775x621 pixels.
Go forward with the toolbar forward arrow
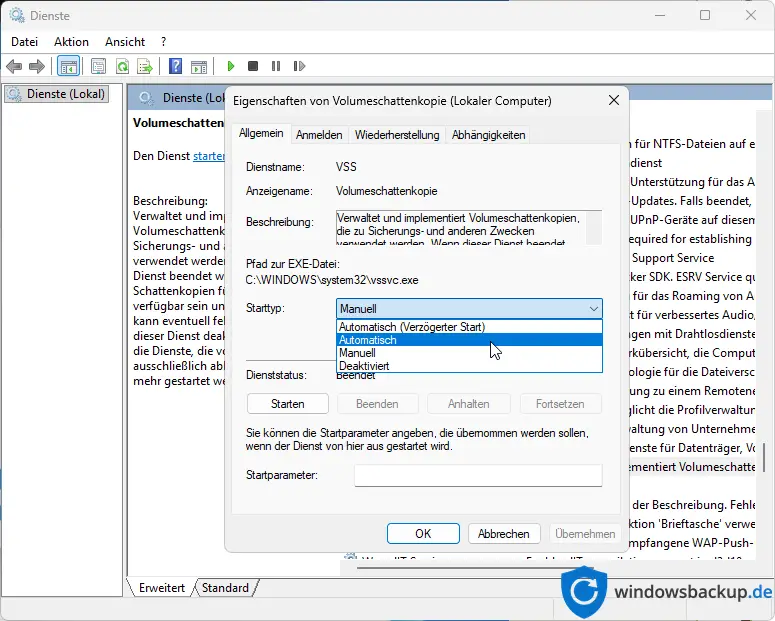37,66
